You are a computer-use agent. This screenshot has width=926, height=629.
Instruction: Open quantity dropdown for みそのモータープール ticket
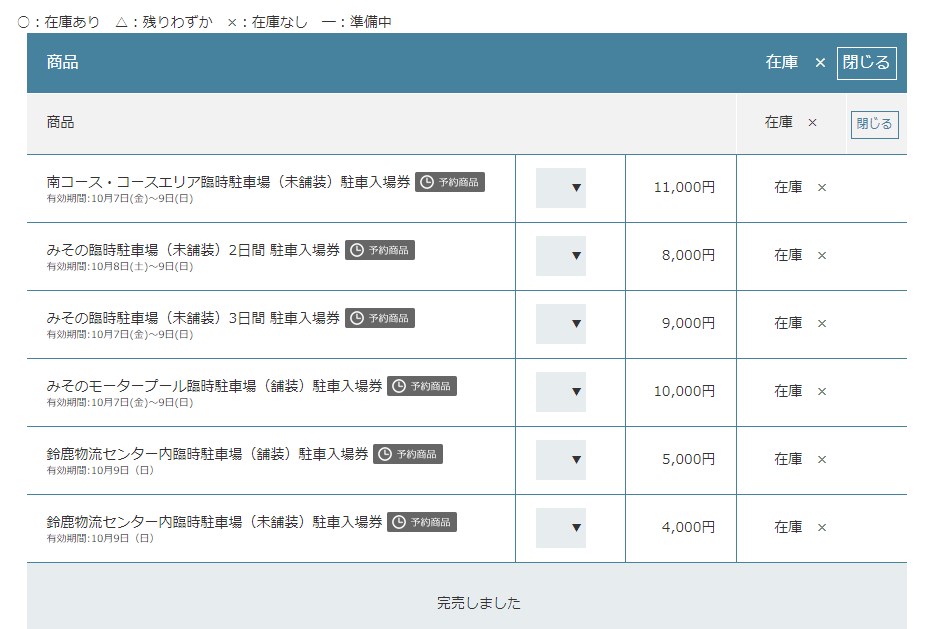(x=561, y=392)
